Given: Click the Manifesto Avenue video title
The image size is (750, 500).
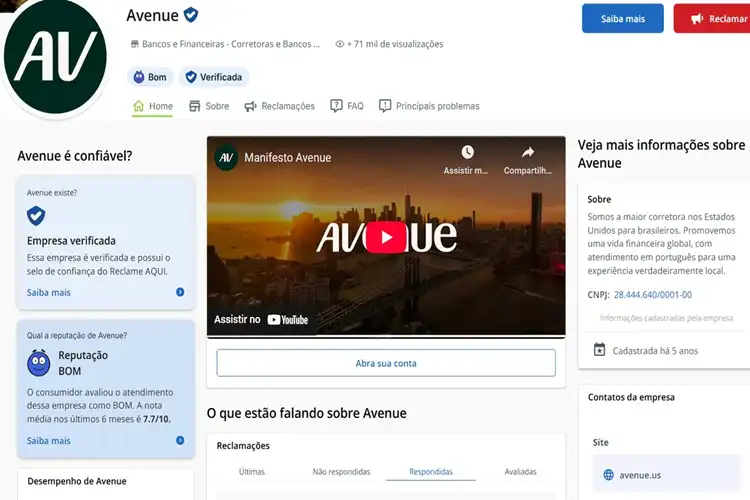Looking at the screenshot, I should tap(287, 157).
